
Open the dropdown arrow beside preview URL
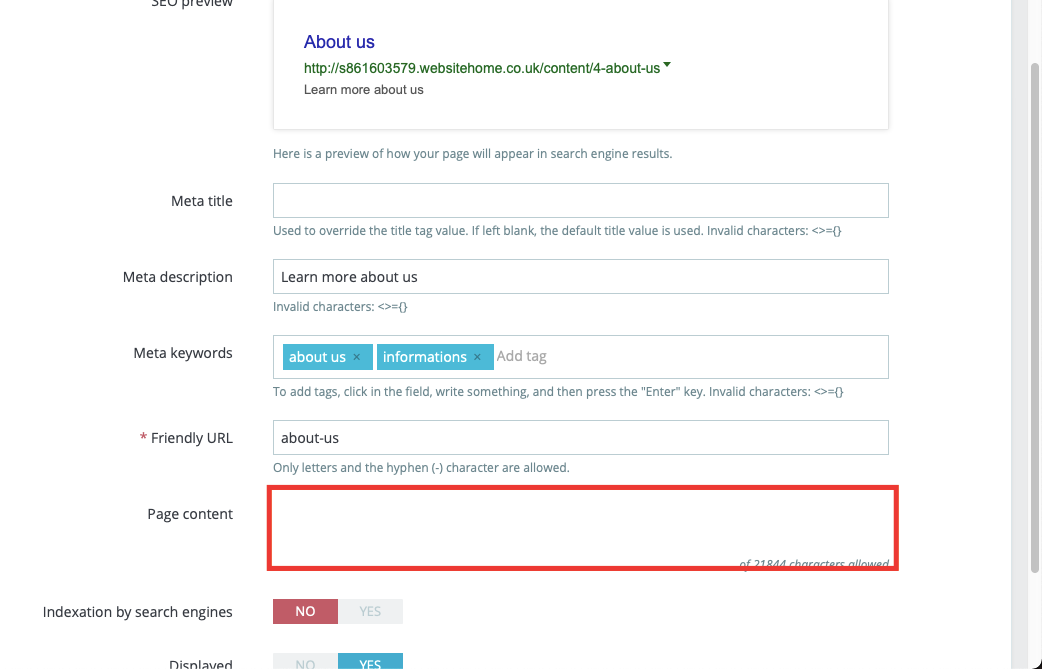[x=667, y=65]
